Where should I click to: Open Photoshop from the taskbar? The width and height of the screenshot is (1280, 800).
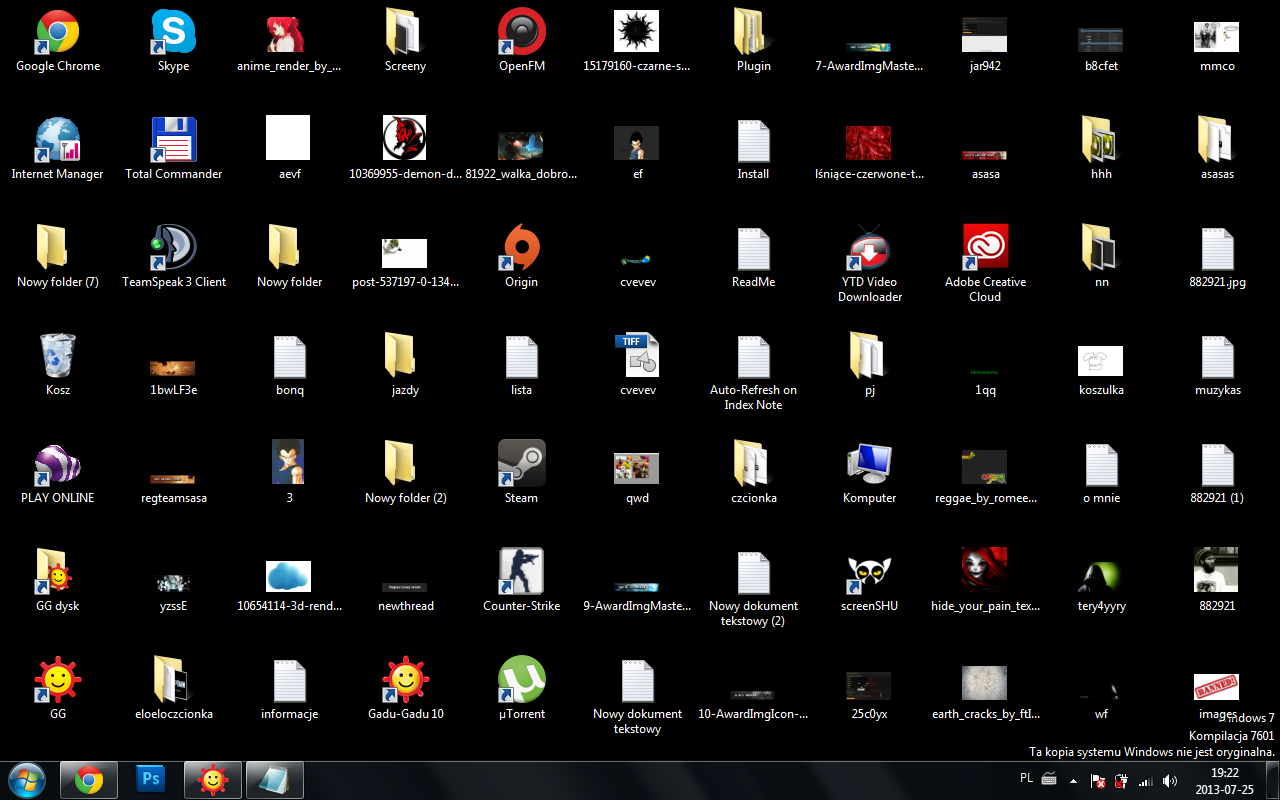[x=151, y=779]
